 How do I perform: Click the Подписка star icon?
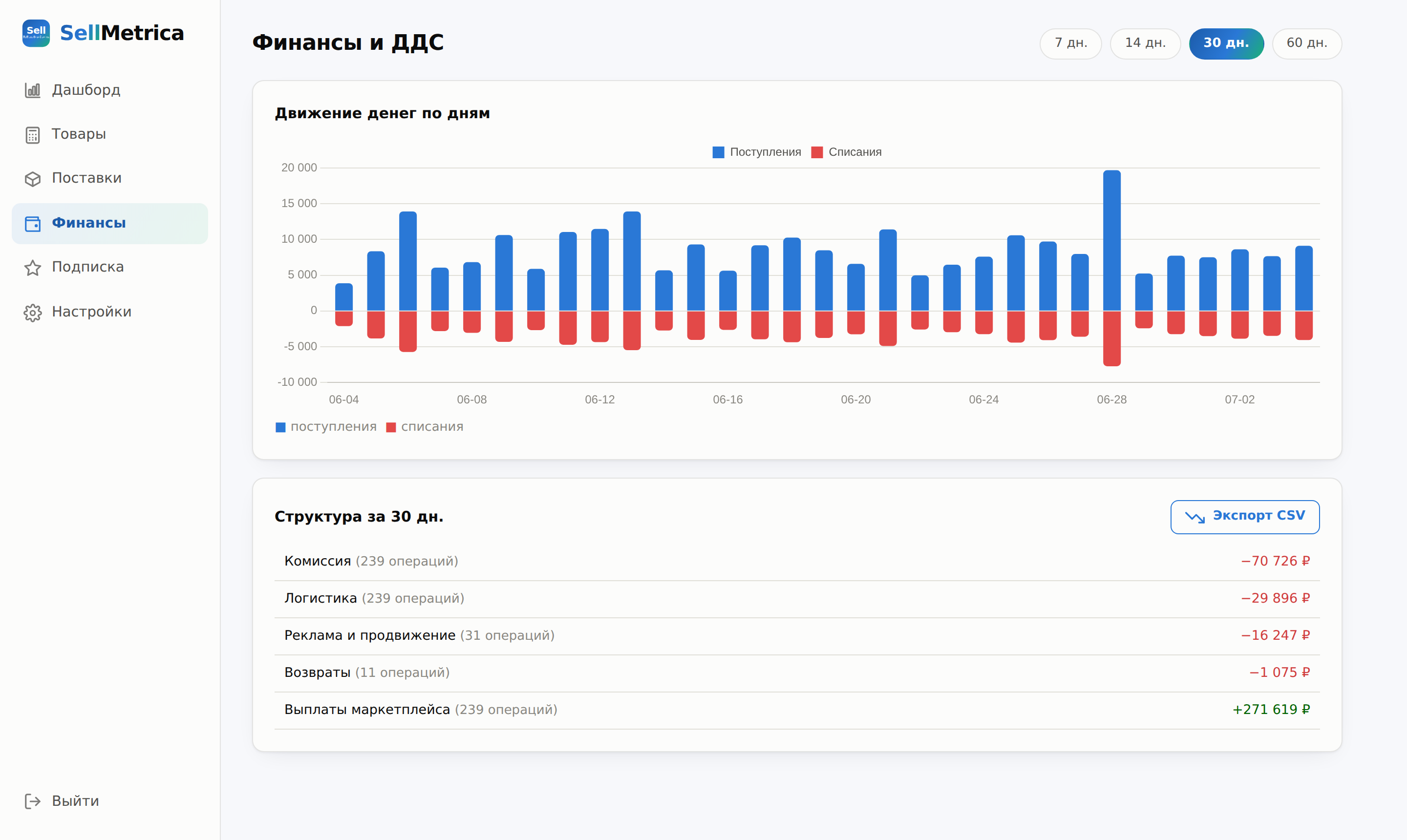tap(33, 268)
